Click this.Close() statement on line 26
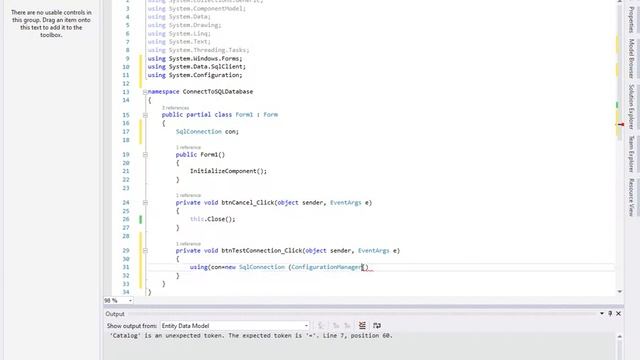The height and width of the screenshot is (360, 640). tap(213, 219)
